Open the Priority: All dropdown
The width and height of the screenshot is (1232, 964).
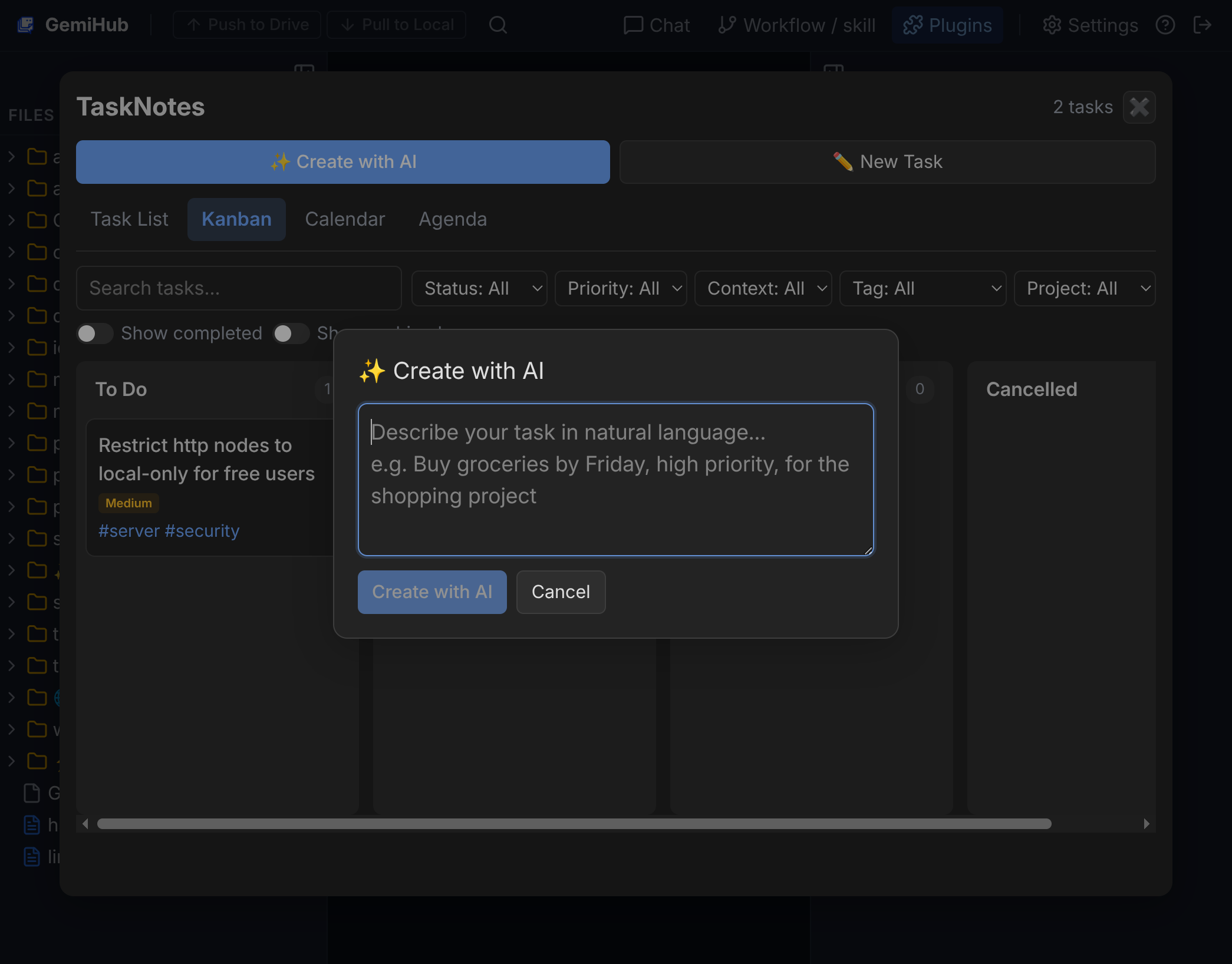pos(620,288)
